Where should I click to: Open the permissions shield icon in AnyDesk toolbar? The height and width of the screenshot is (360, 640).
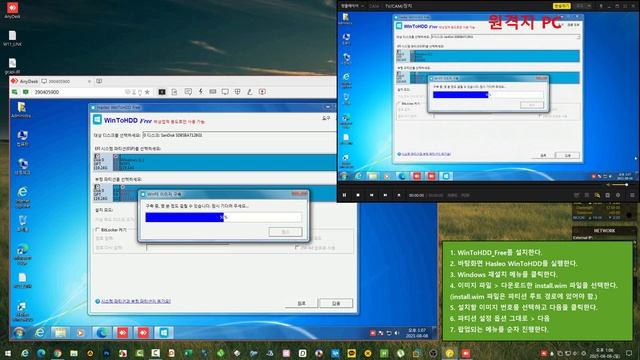(x=237, y=92)
